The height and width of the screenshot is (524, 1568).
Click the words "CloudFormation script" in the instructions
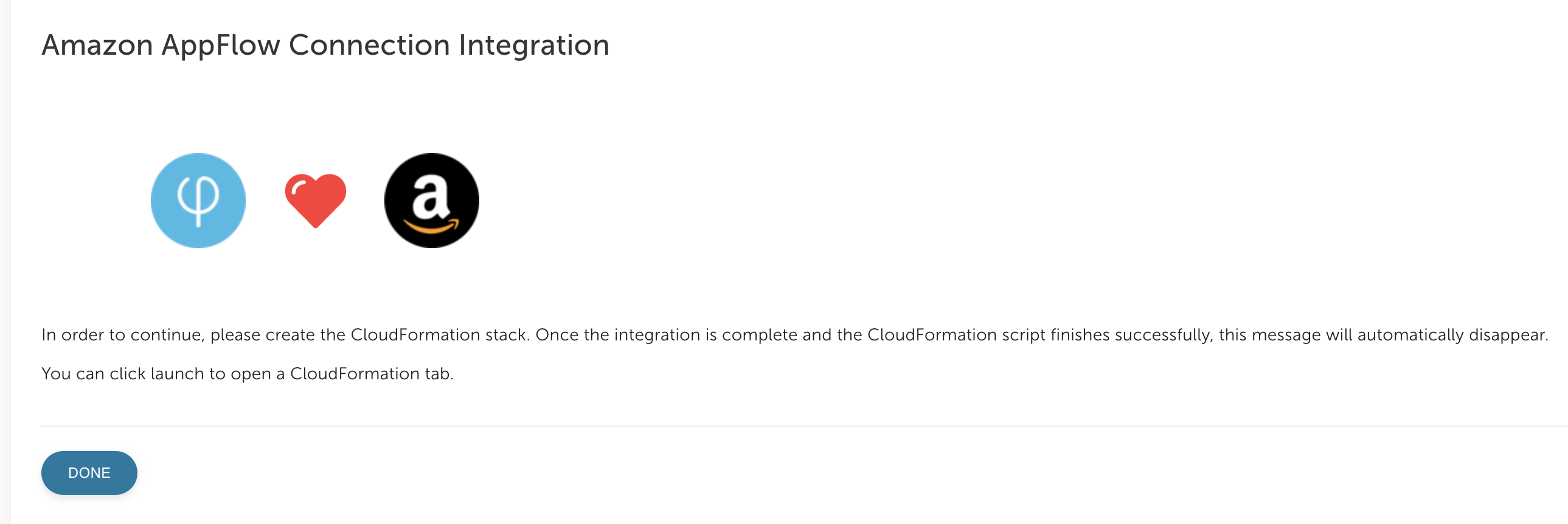tap(956, 336)
